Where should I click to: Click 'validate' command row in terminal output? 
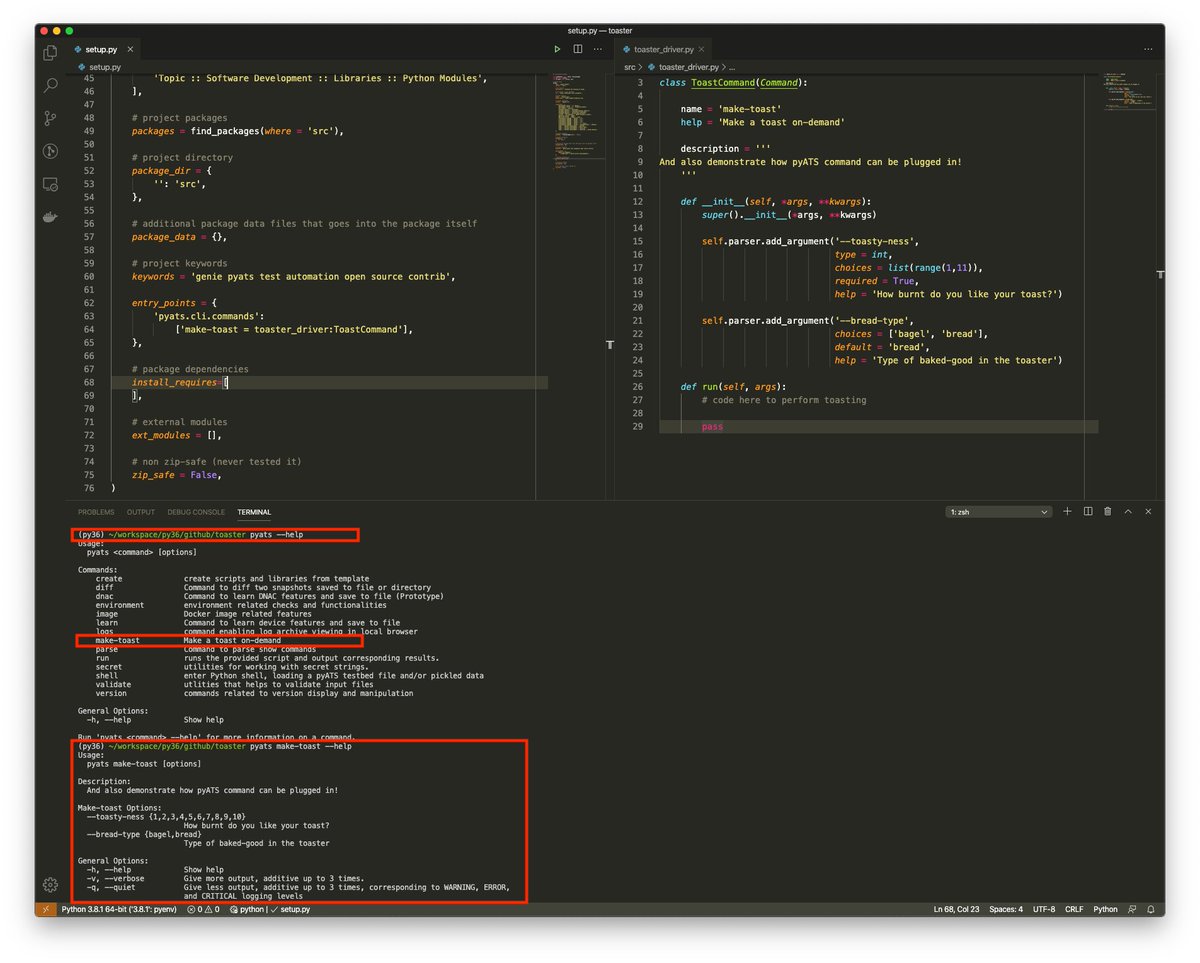click(x=234, y=684)
